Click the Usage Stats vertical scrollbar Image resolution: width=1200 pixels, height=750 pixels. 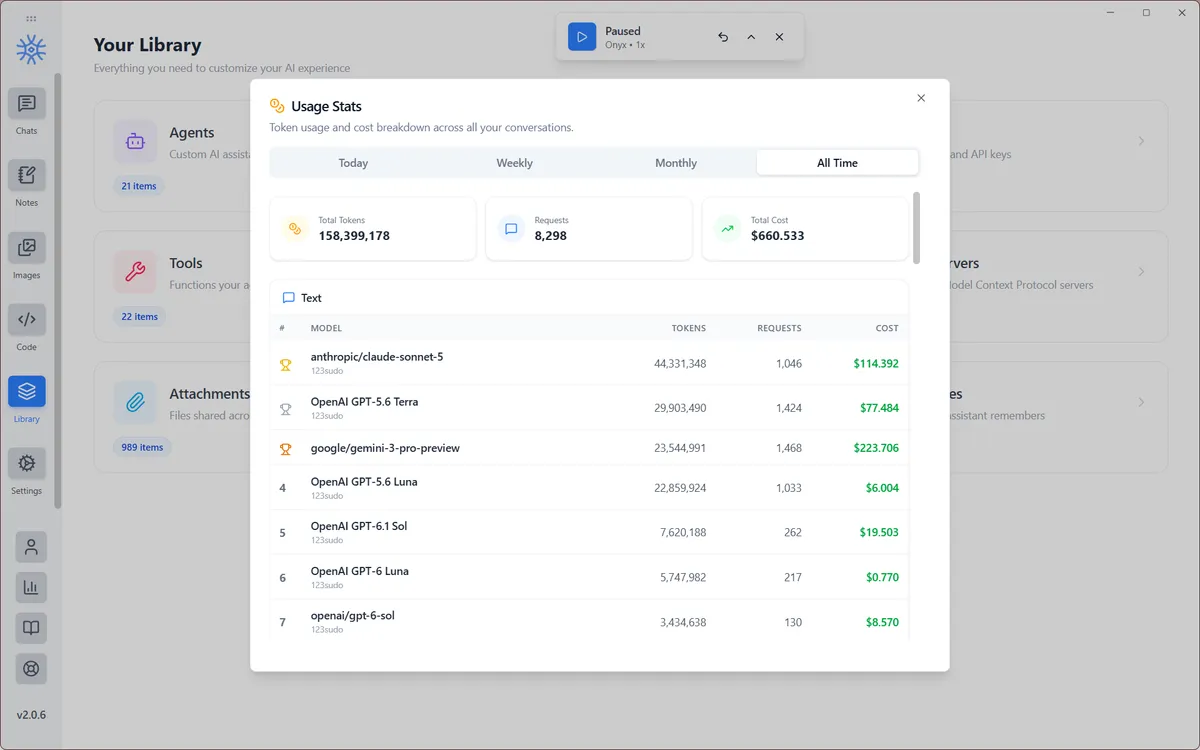tap(916, 227)
